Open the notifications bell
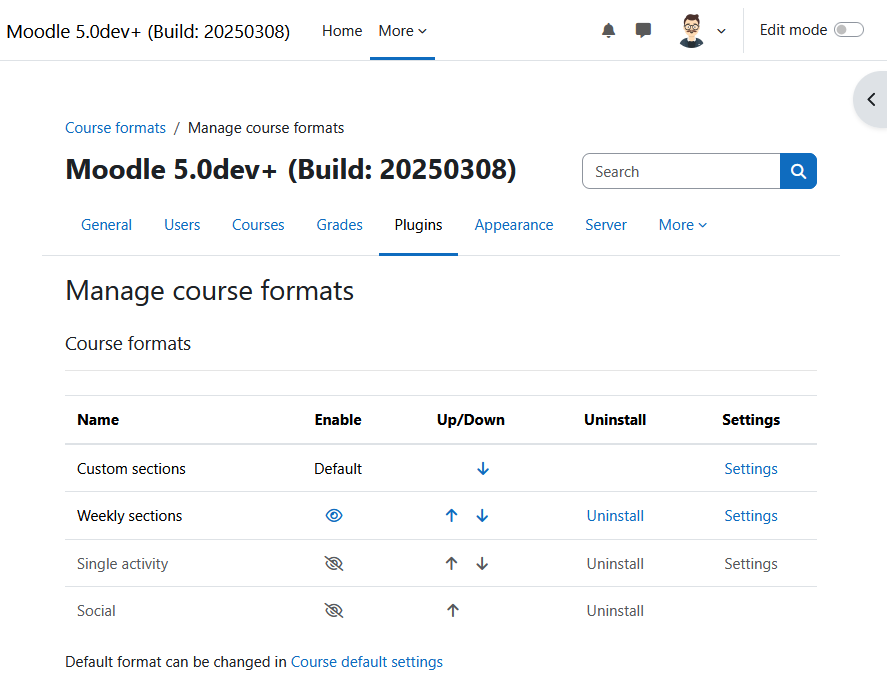The height and width of the screenshot is (700, 887). tap(608, 30)
